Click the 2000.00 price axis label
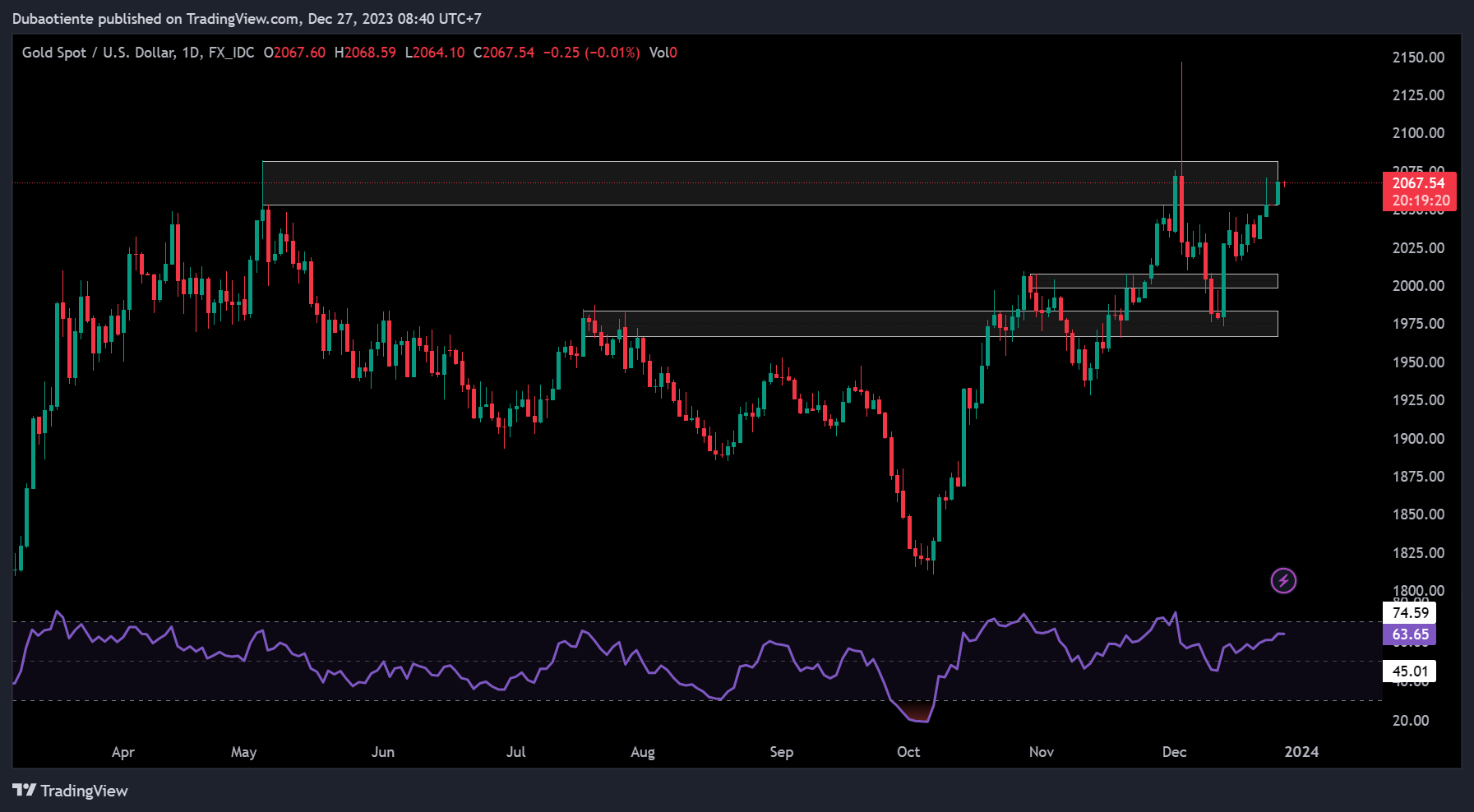This screenshot has width=1474, height=812. 1418,286
